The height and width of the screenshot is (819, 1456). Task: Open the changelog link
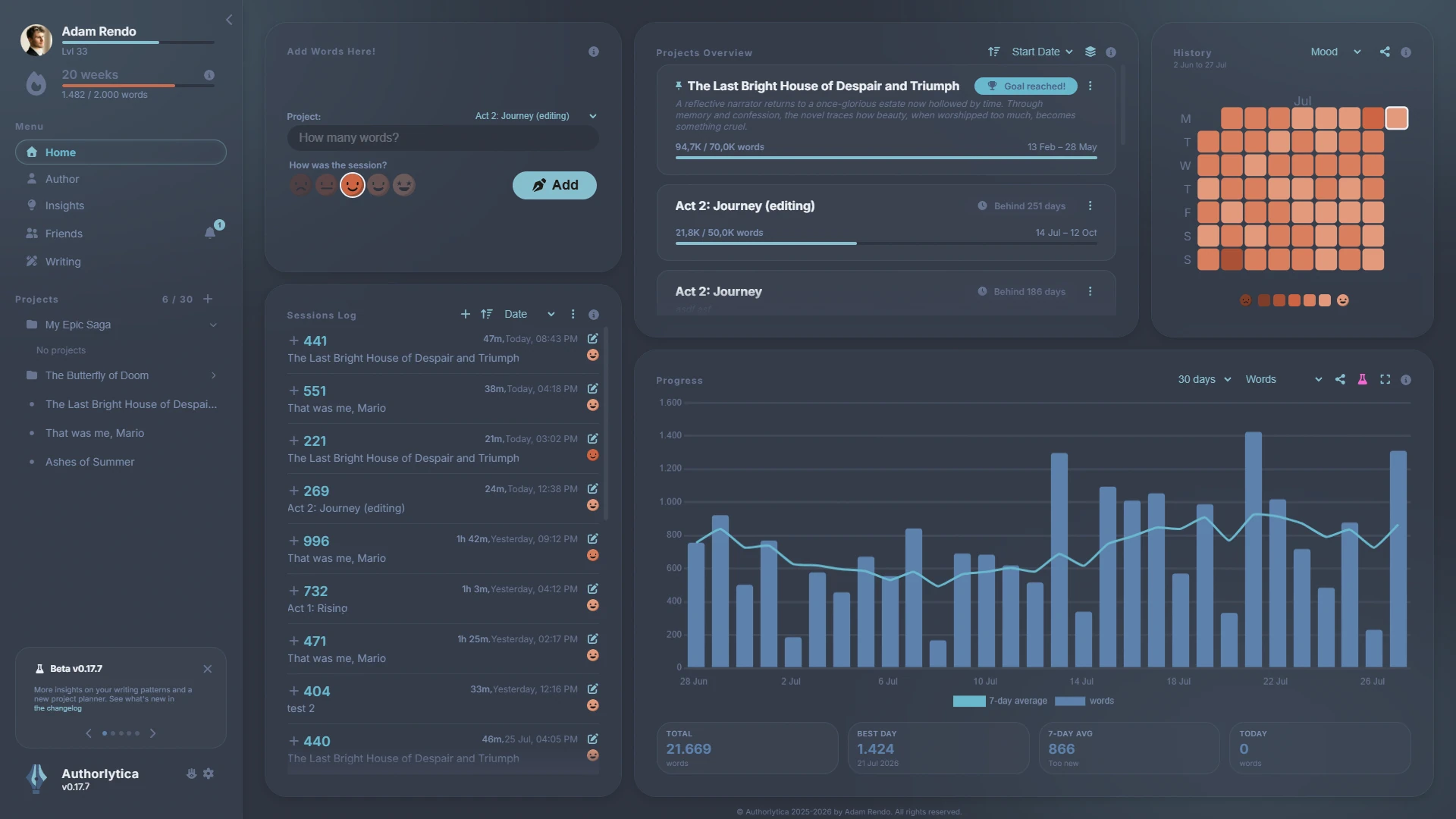pos(58,708)
